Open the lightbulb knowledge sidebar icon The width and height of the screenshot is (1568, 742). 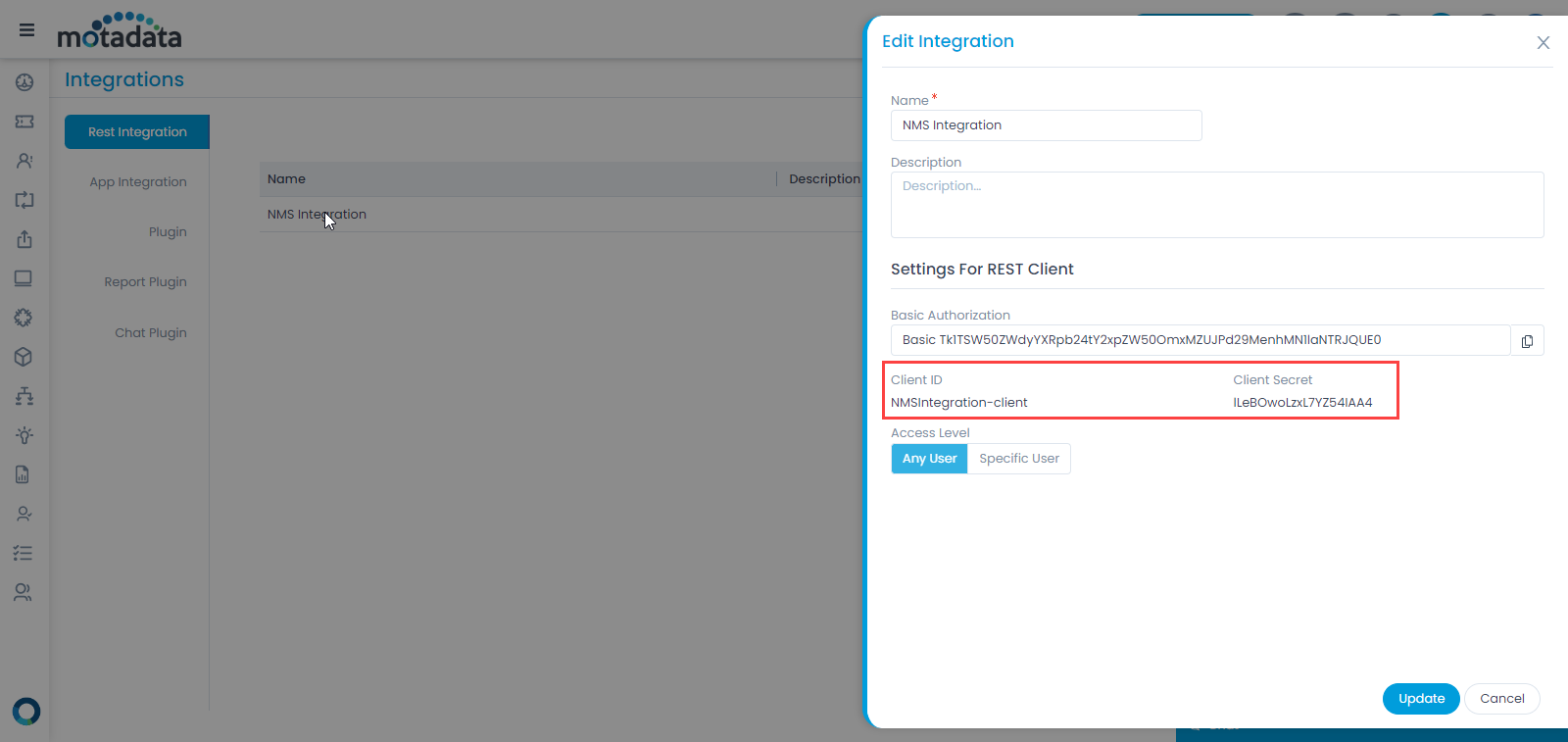[x=24, y=435]
